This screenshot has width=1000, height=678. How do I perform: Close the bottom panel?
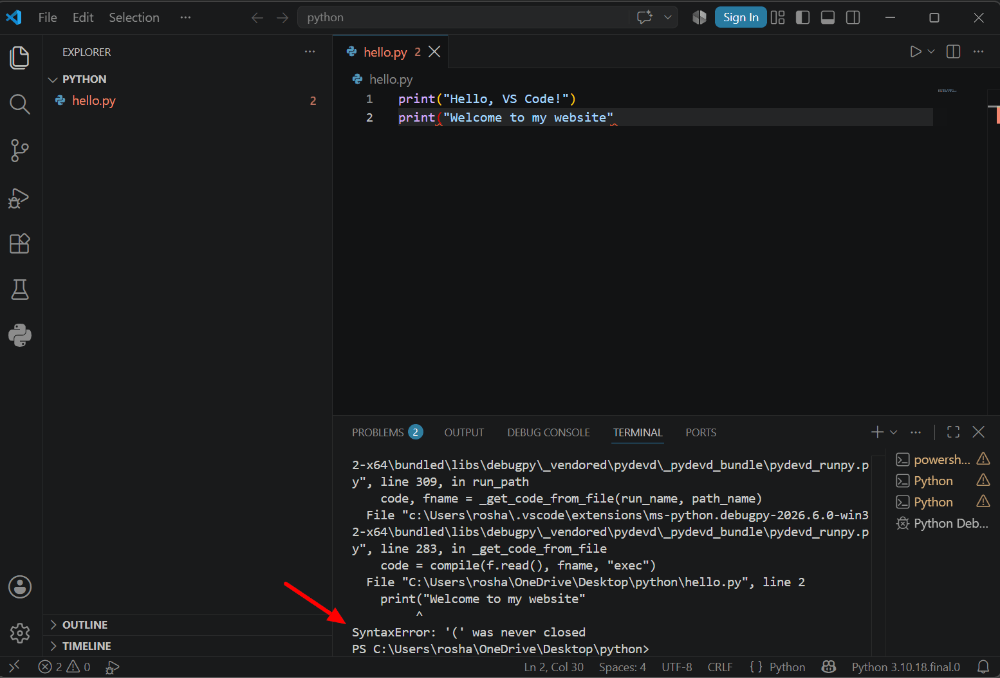coord(978,432)
